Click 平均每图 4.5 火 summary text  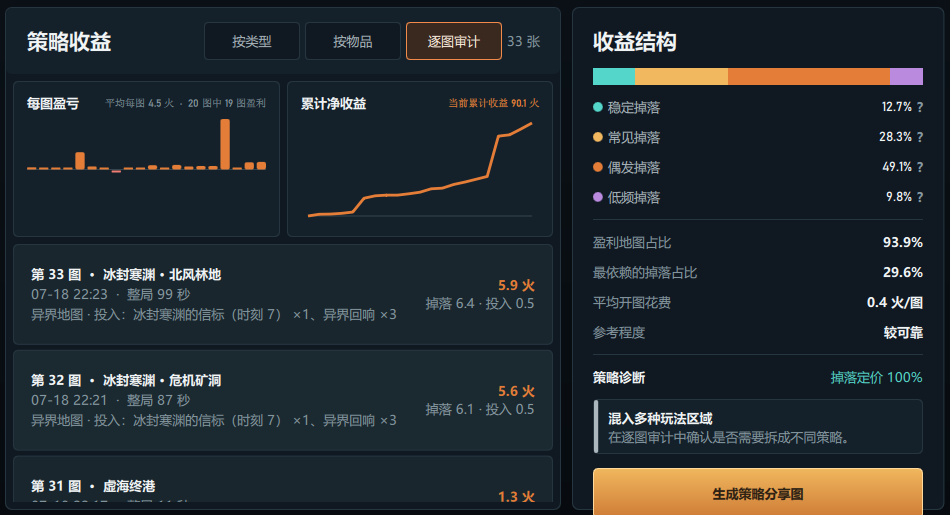140,103
